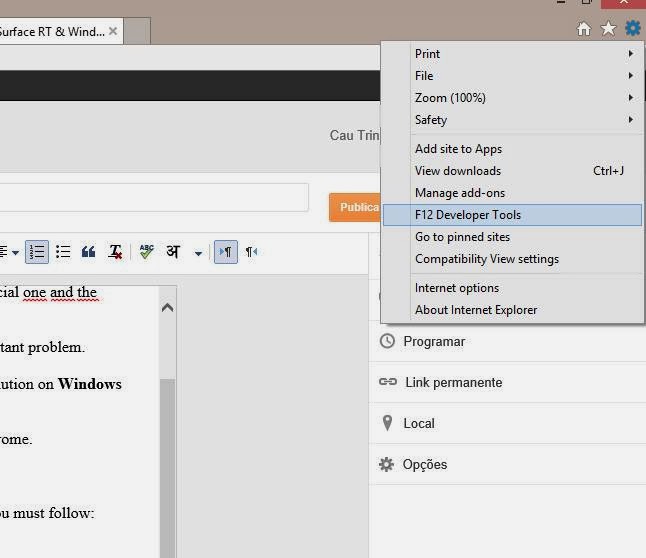The height and width of the screenshot is (558, 646).
Task: Click the blue Tools gear icon
Action: click(633, 28)
